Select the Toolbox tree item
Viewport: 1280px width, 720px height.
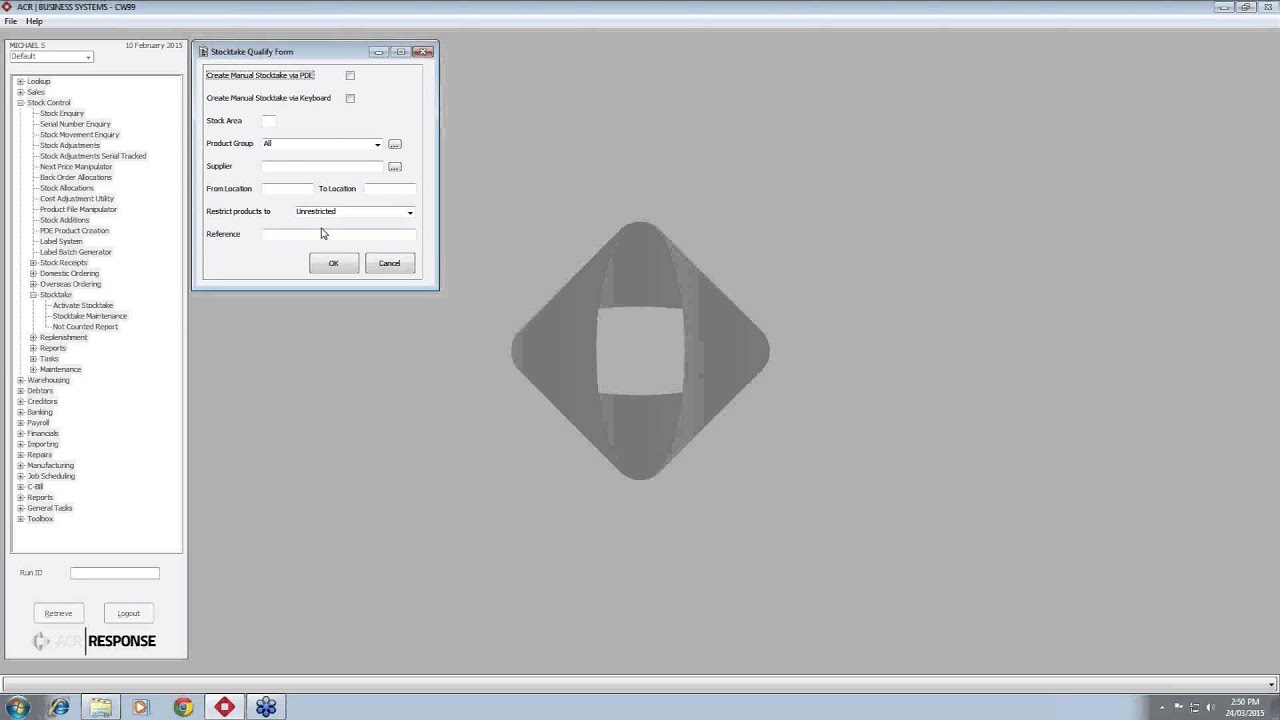[40, 519]
